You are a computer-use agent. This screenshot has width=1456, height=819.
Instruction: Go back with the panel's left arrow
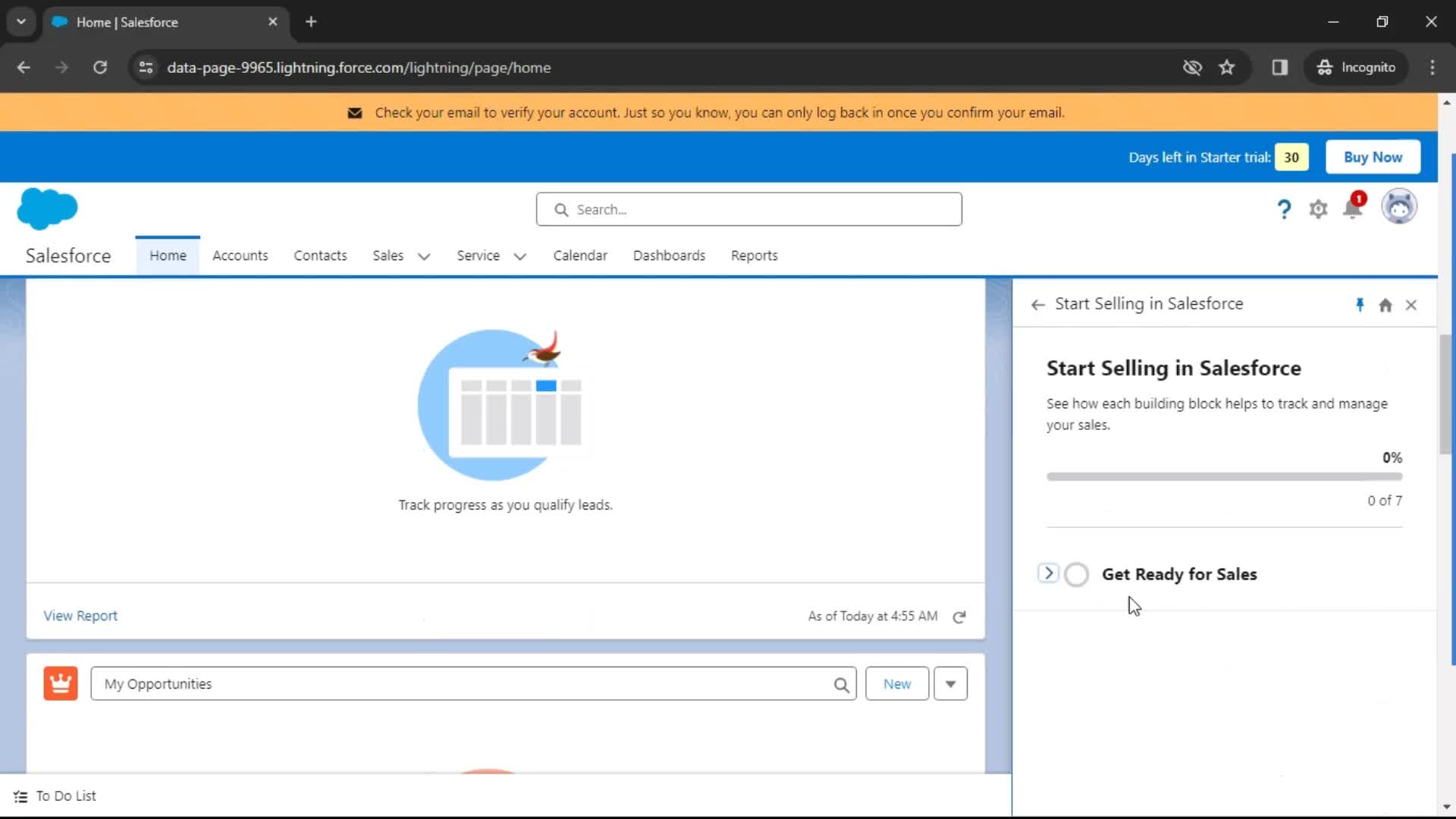coord(1038,305)
